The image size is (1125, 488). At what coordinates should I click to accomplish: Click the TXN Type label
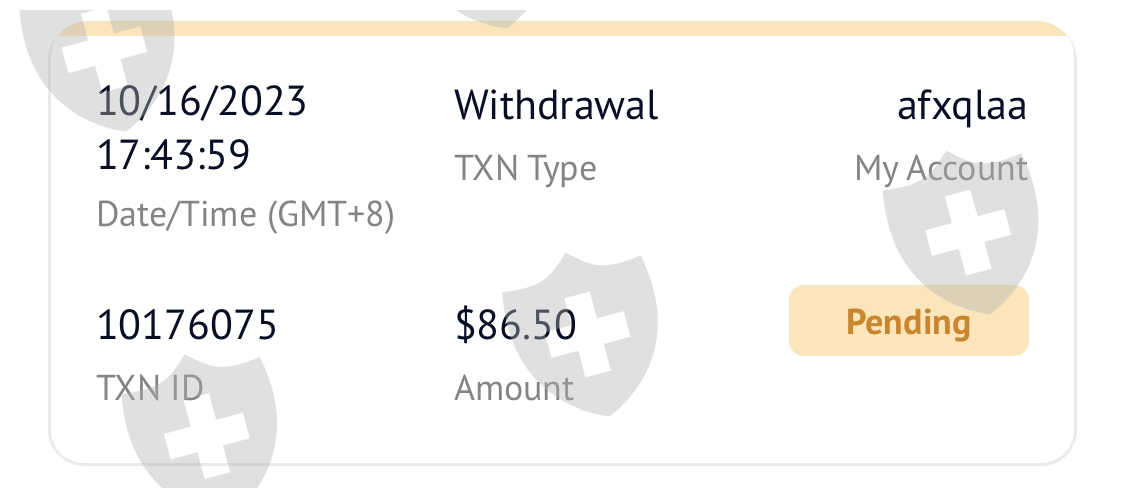pyautogui.click(x=525, y=168)
